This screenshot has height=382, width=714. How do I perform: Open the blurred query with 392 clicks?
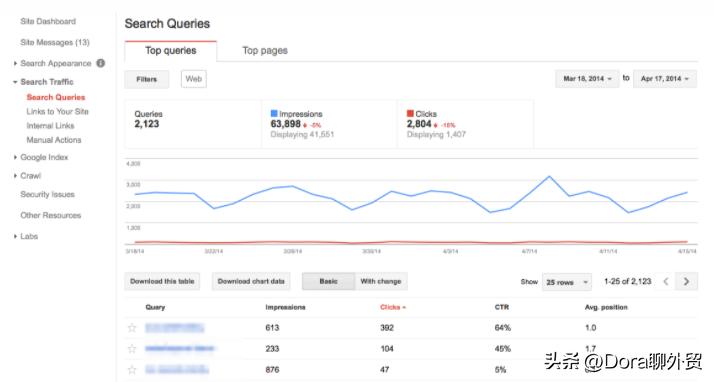point(174,328)
